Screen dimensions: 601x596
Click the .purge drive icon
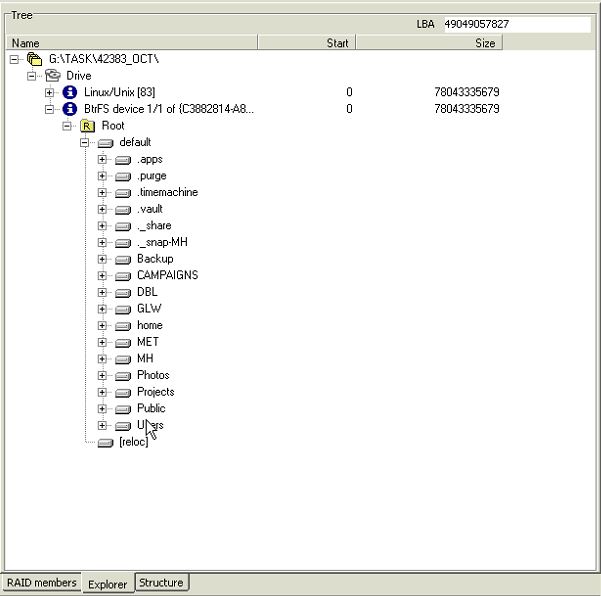coord(123,177)
